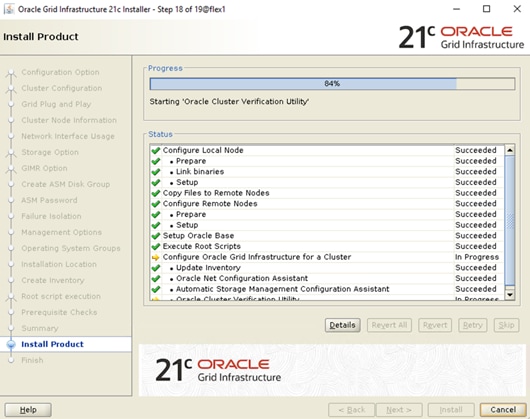Click 'Copy Files to Remote Nodes' row
The image size is (530, 419).
coord(216,193)
